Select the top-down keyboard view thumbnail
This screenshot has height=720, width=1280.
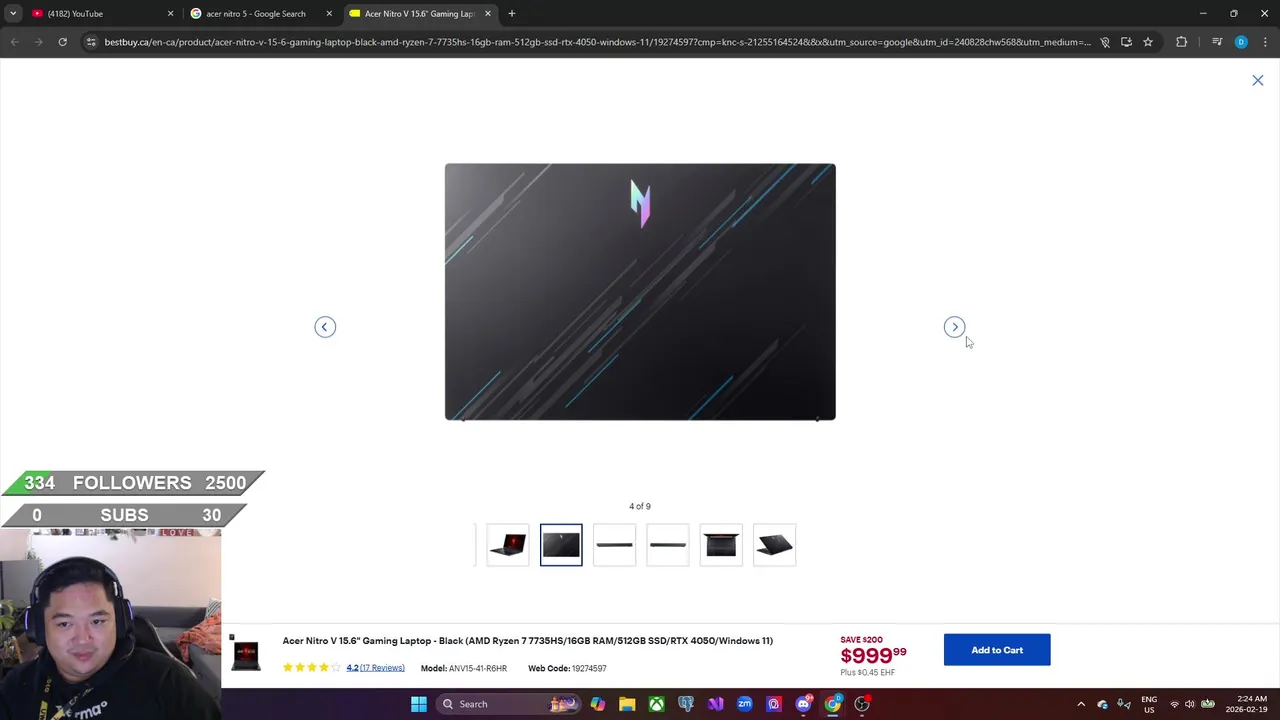pyautogui.click(x=721, y=545)
